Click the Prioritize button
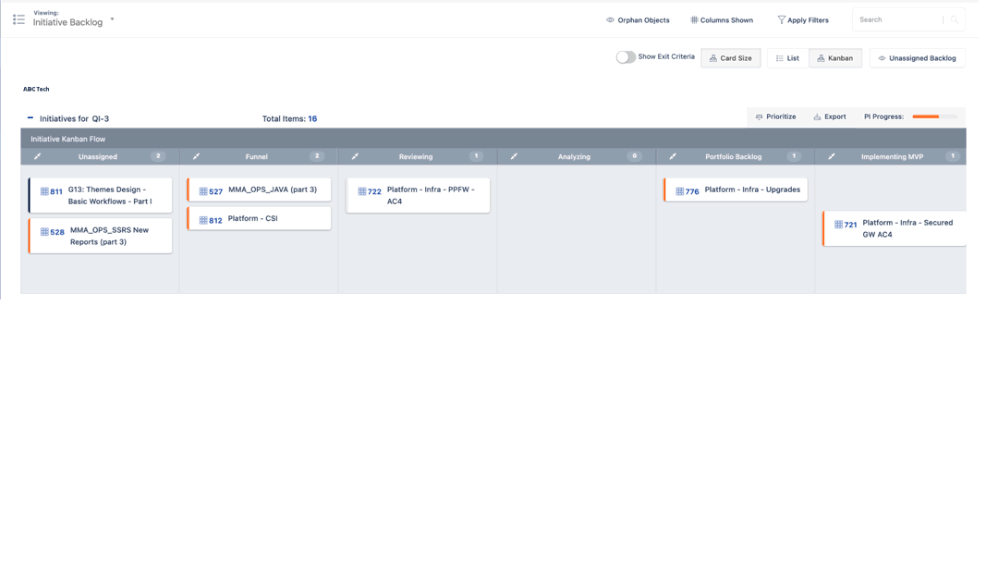Screen dimensions: 998x562 coord(776,117)
